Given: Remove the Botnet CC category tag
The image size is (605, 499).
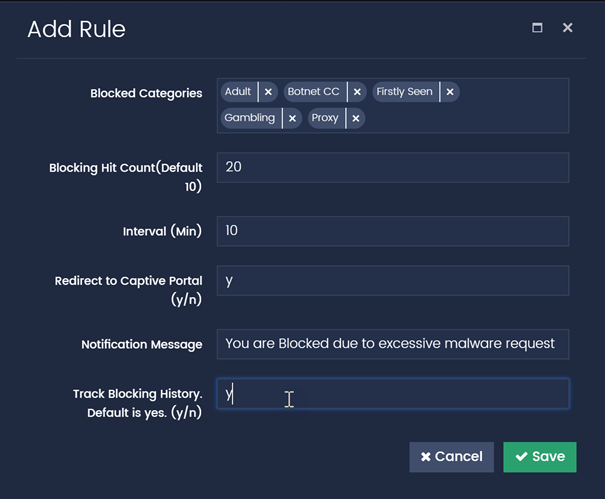Looking at the screenshot, I should tap(357, 92).
